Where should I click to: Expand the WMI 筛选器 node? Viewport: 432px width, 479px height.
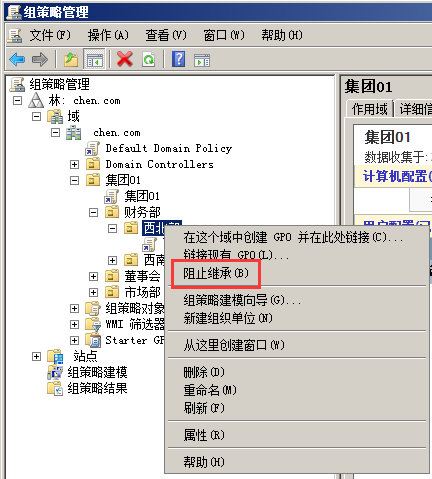tap(74, 324)
